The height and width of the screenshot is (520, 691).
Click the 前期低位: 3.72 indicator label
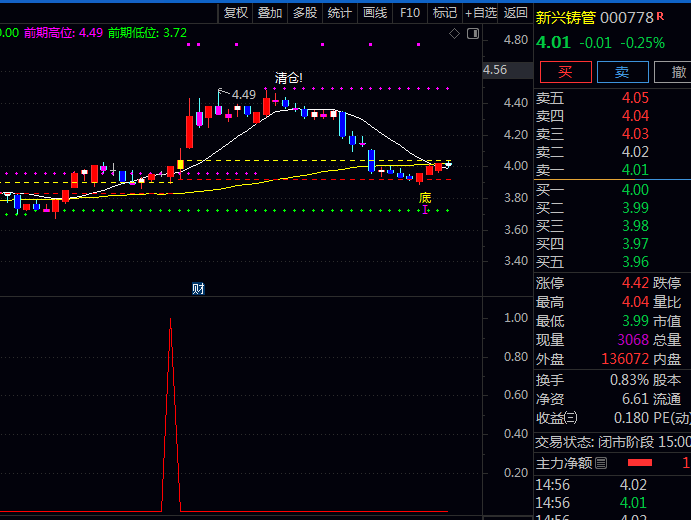point(147,33)
